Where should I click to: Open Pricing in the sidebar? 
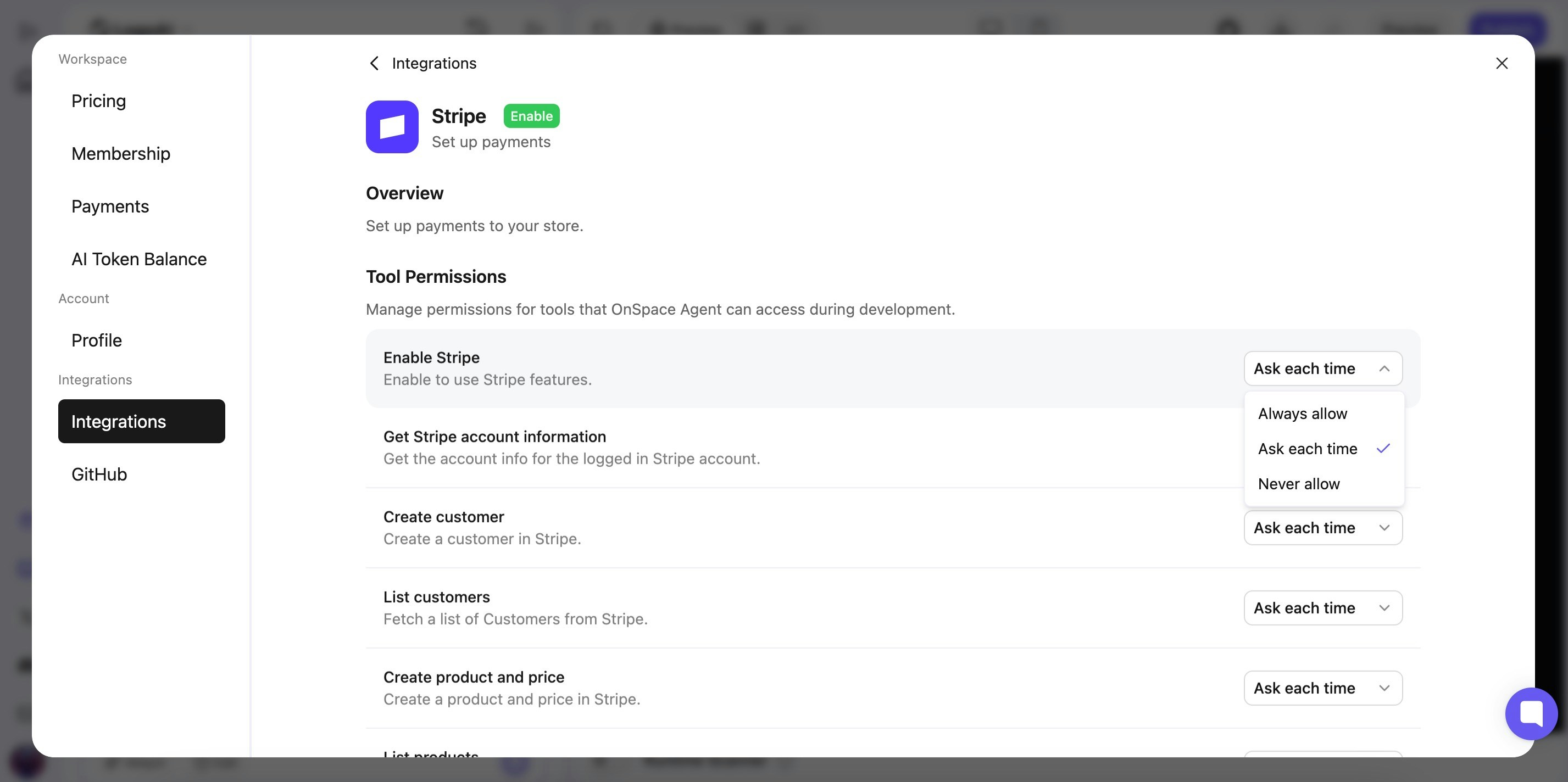(98, 101)
